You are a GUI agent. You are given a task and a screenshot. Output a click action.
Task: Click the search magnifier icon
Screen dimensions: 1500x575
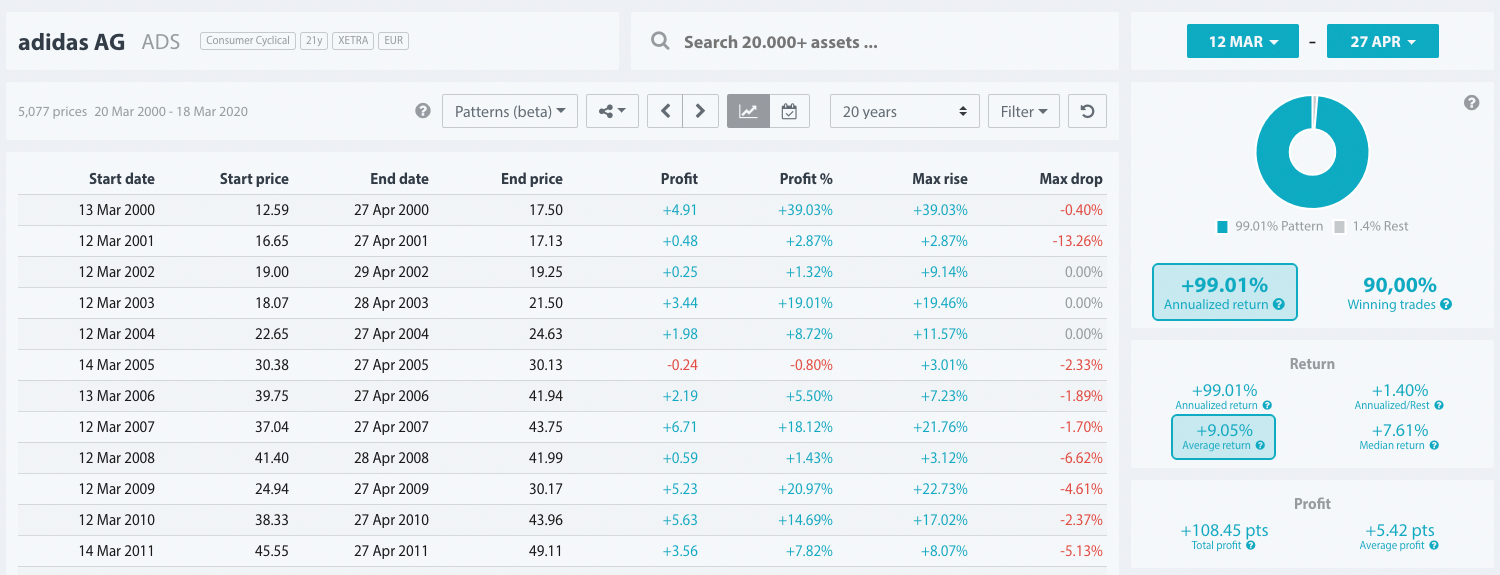click(660, 42)
